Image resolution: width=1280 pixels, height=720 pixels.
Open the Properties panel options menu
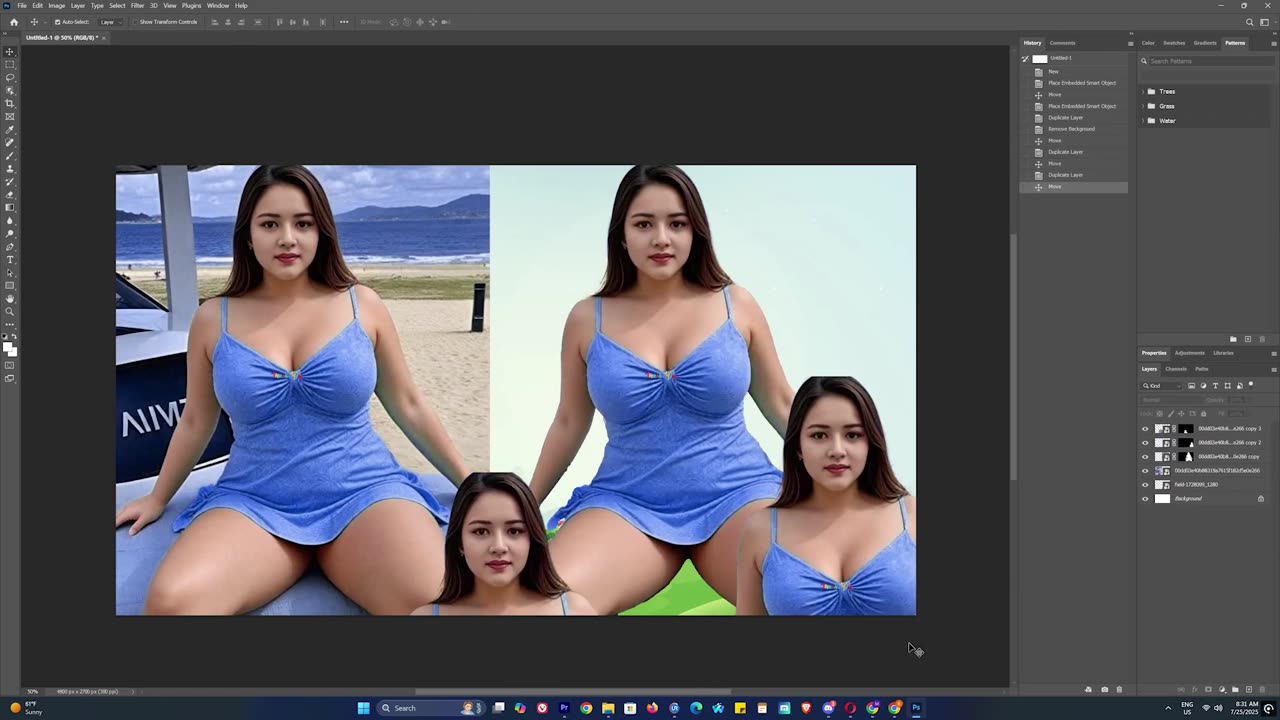(1273, 353)
